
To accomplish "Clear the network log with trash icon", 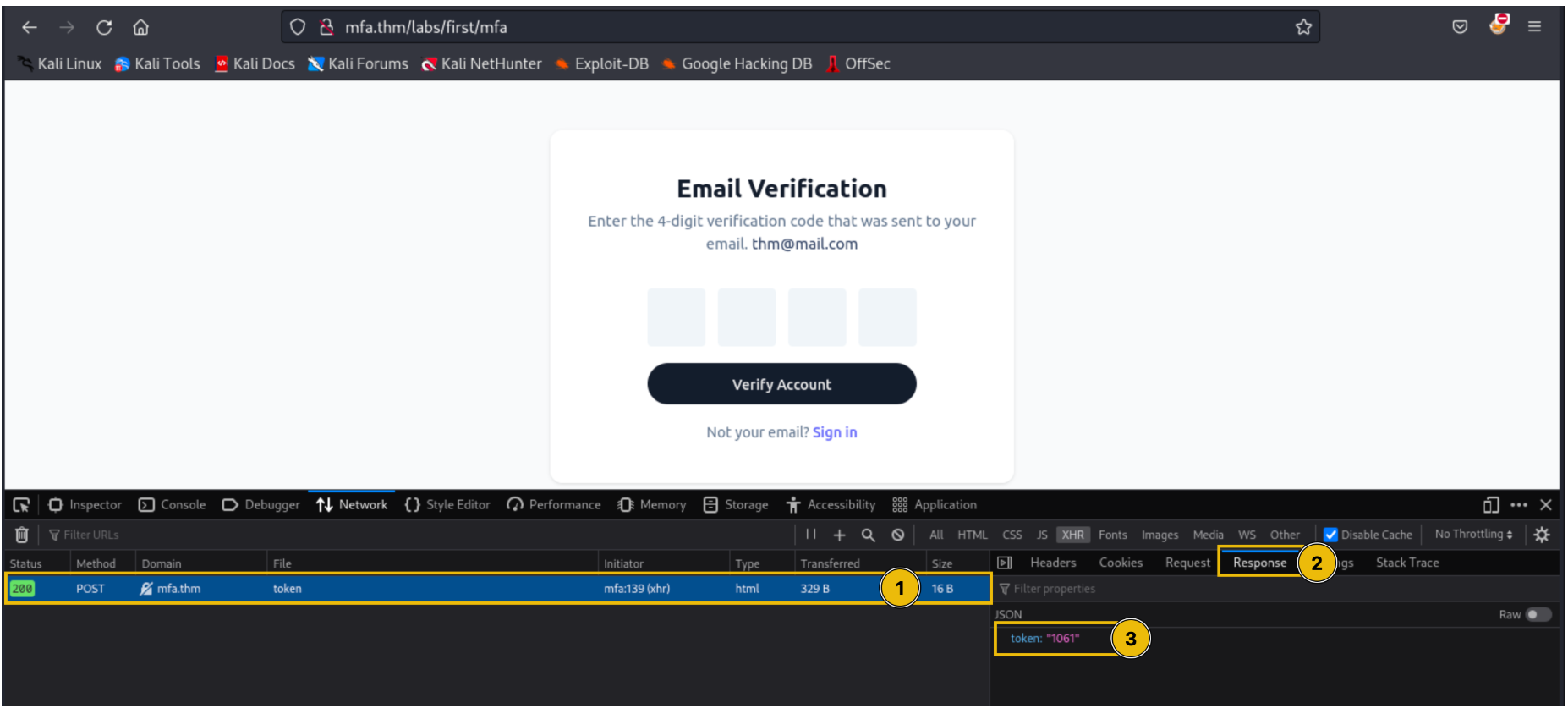I will click(22, 535).
